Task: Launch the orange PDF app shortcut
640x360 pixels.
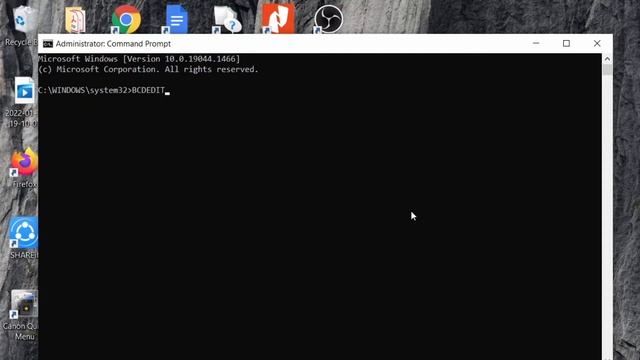Action: click(278, 18)
